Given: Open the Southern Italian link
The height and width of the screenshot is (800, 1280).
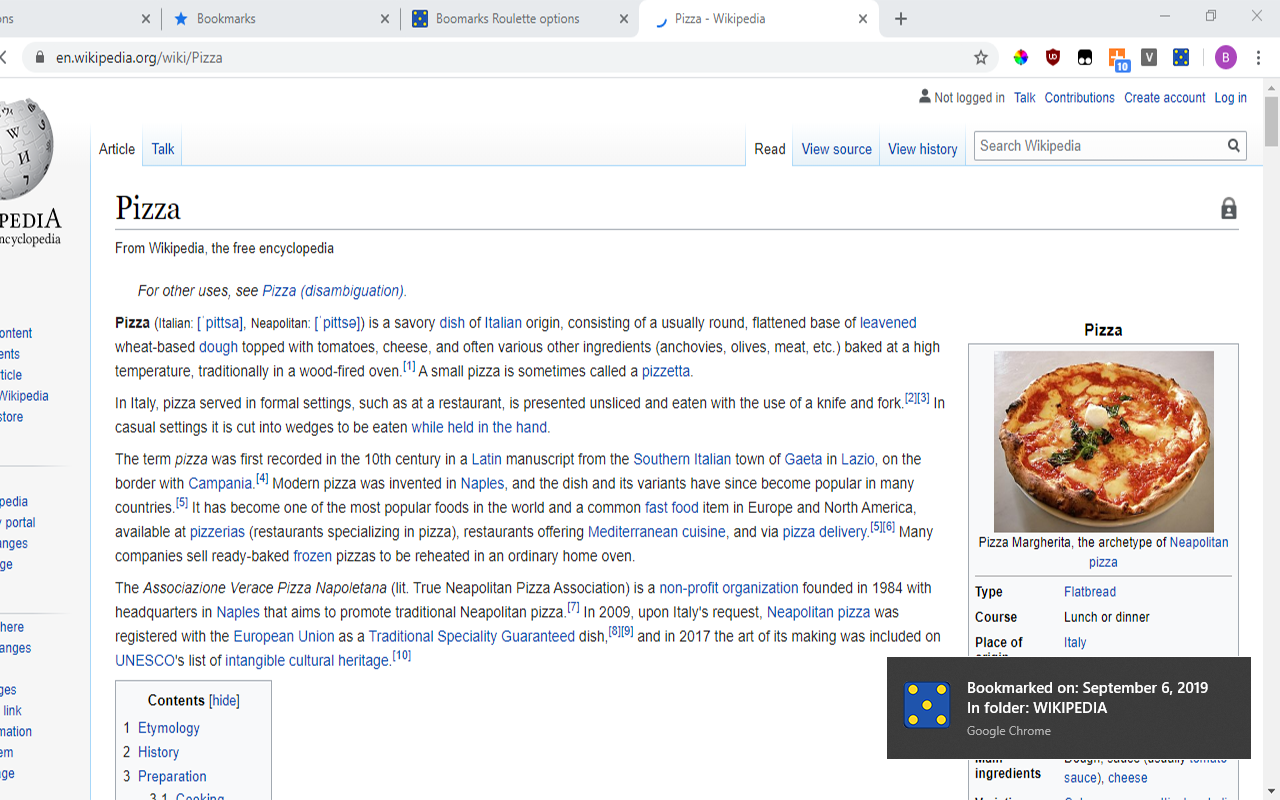Looking at the screenshot, I should click(x=682, y=459).
